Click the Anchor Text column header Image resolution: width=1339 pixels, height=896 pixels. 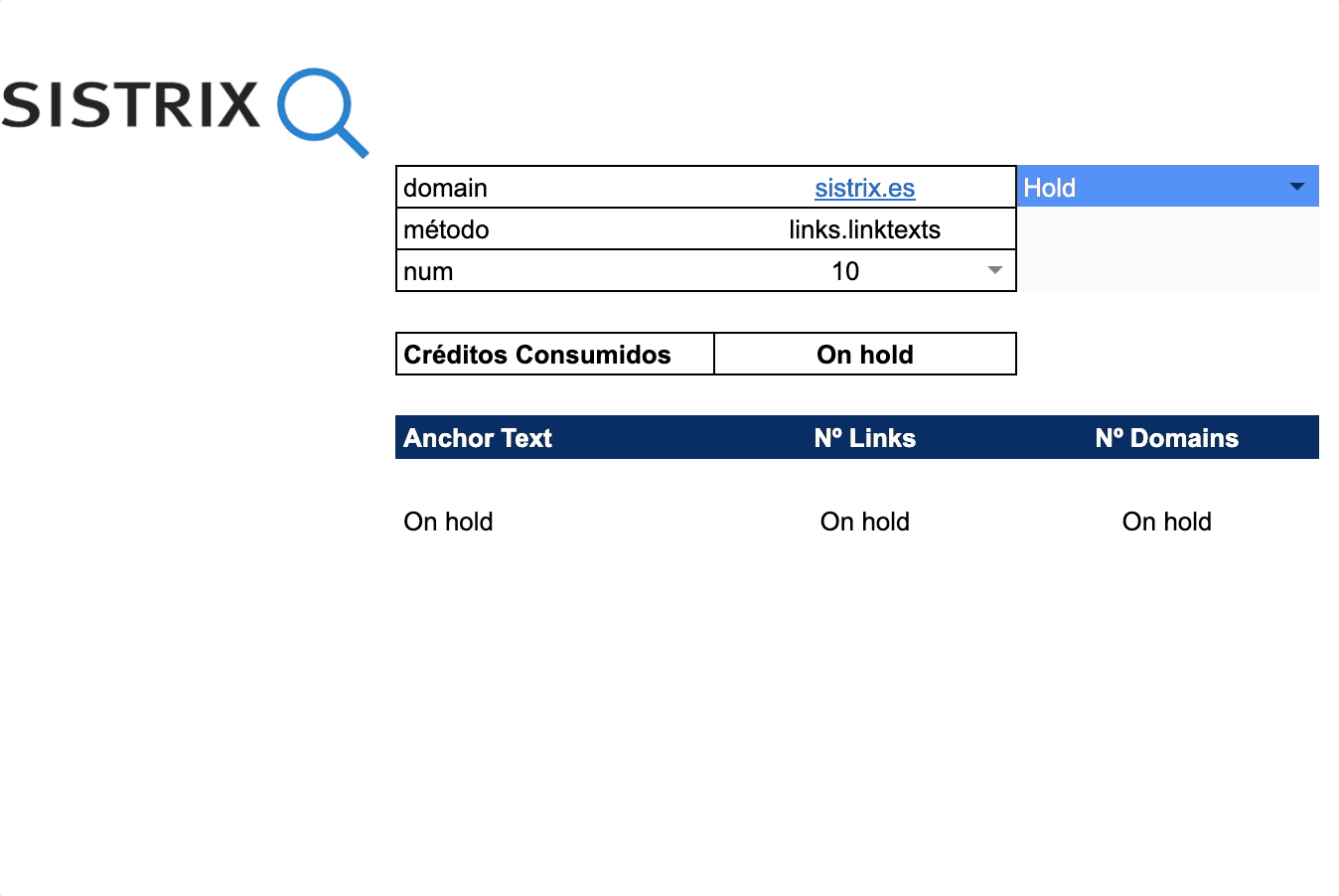coord(478,438)
